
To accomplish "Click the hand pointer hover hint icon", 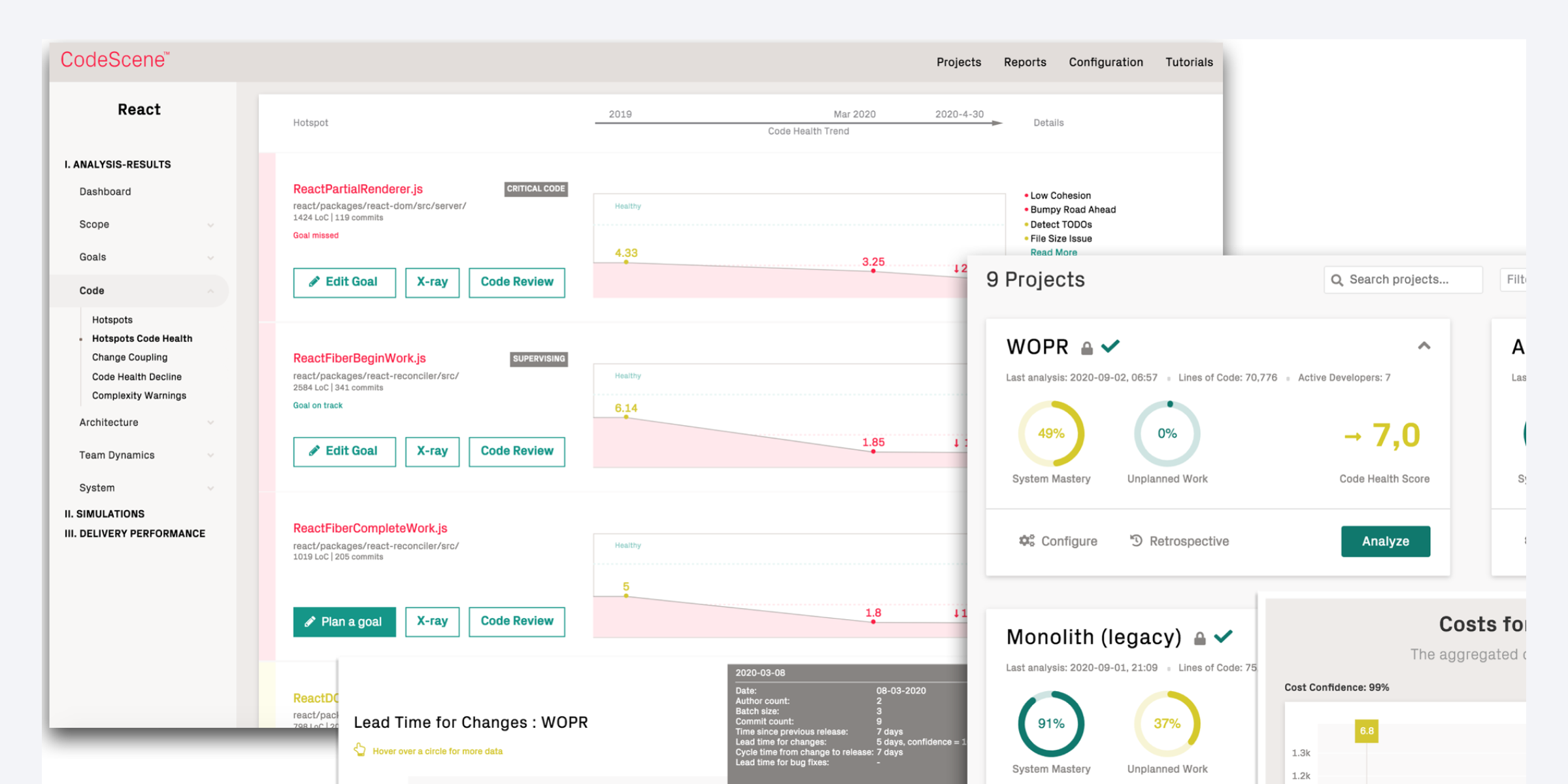I will click(359, 749).
